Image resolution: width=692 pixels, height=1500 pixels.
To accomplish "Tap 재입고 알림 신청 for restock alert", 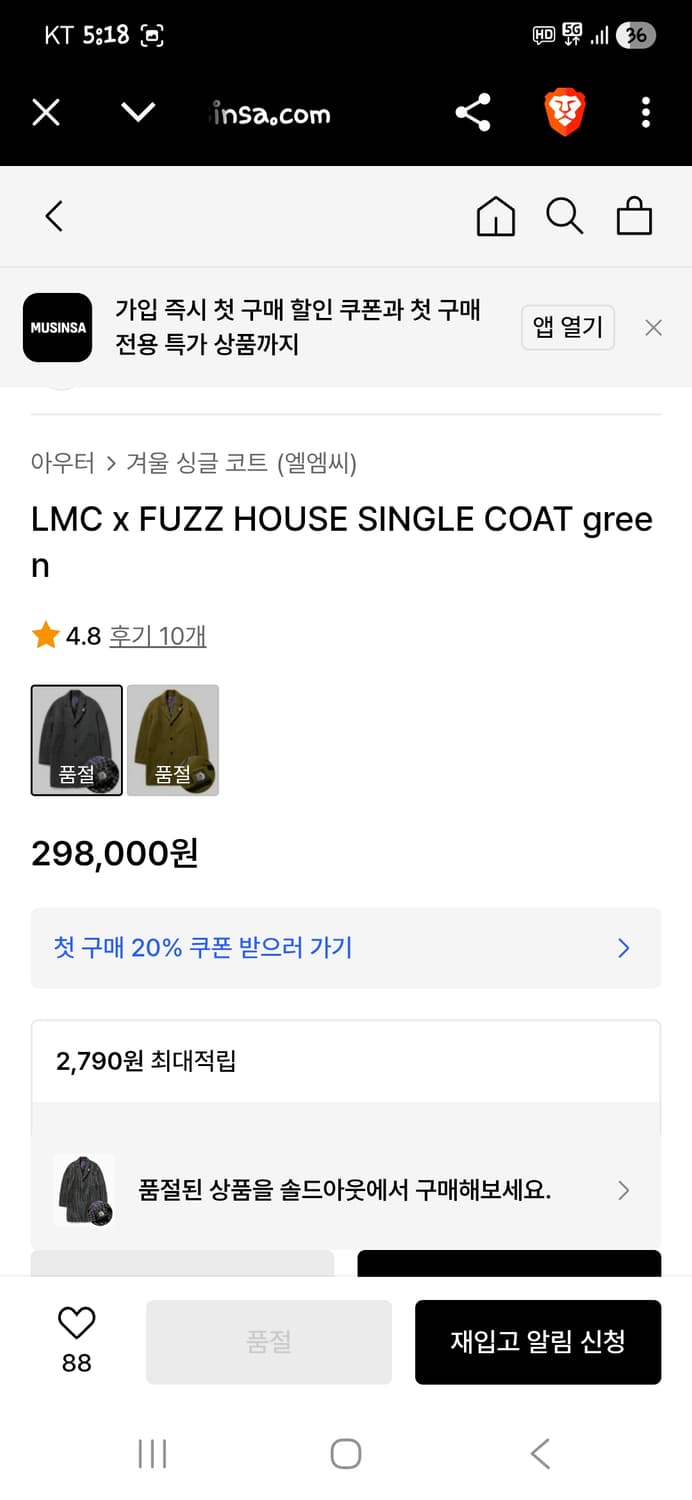I will click(538, 1341).
